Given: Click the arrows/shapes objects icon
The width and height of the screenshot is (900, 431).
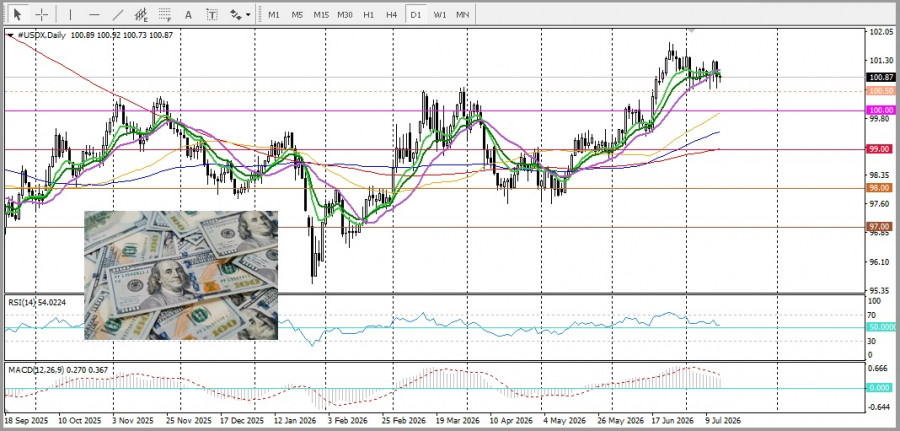Looking at the screenshot, I should [236, 15].
